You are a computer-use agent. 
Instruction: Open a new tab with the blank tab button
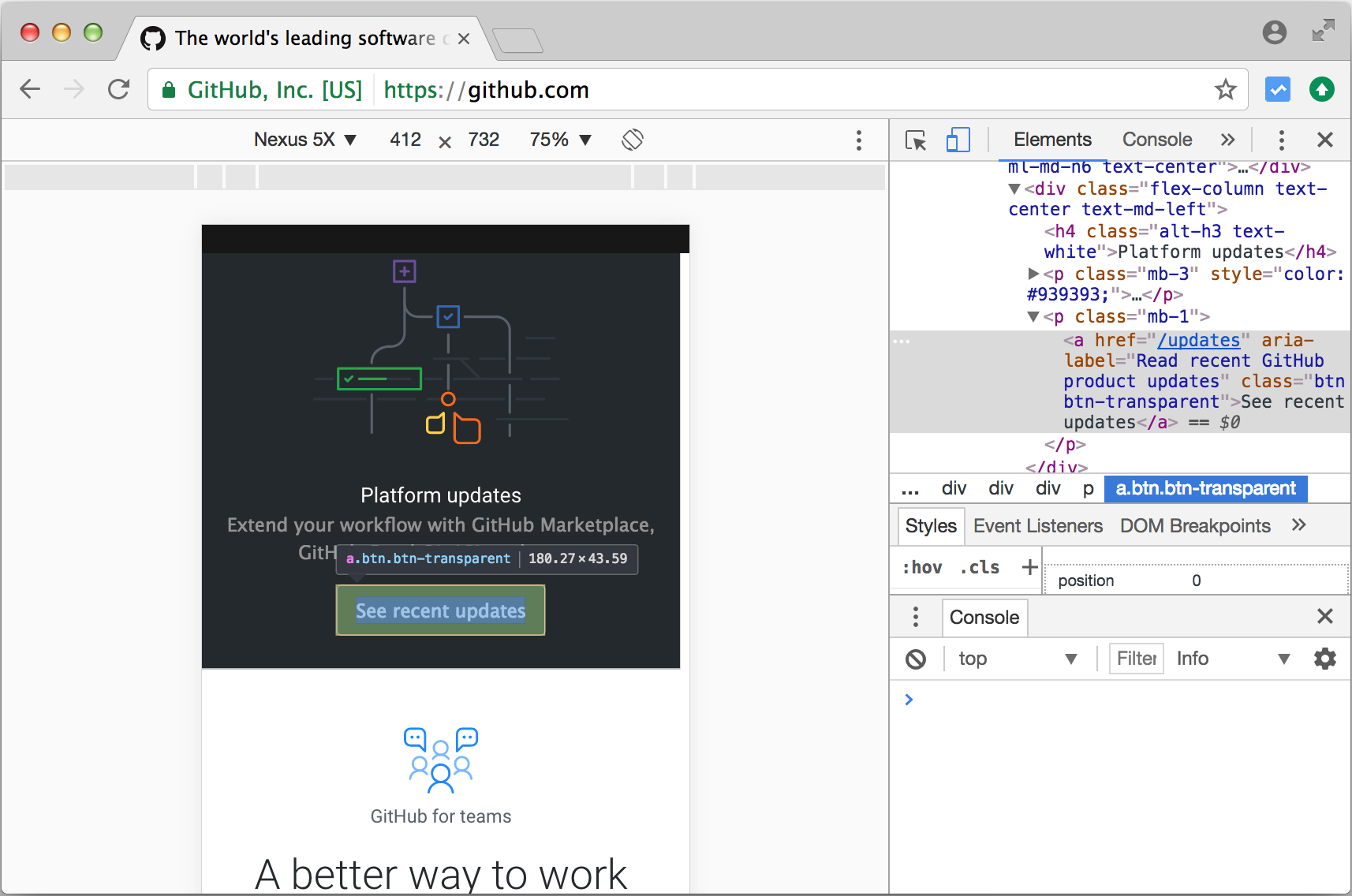517,40
